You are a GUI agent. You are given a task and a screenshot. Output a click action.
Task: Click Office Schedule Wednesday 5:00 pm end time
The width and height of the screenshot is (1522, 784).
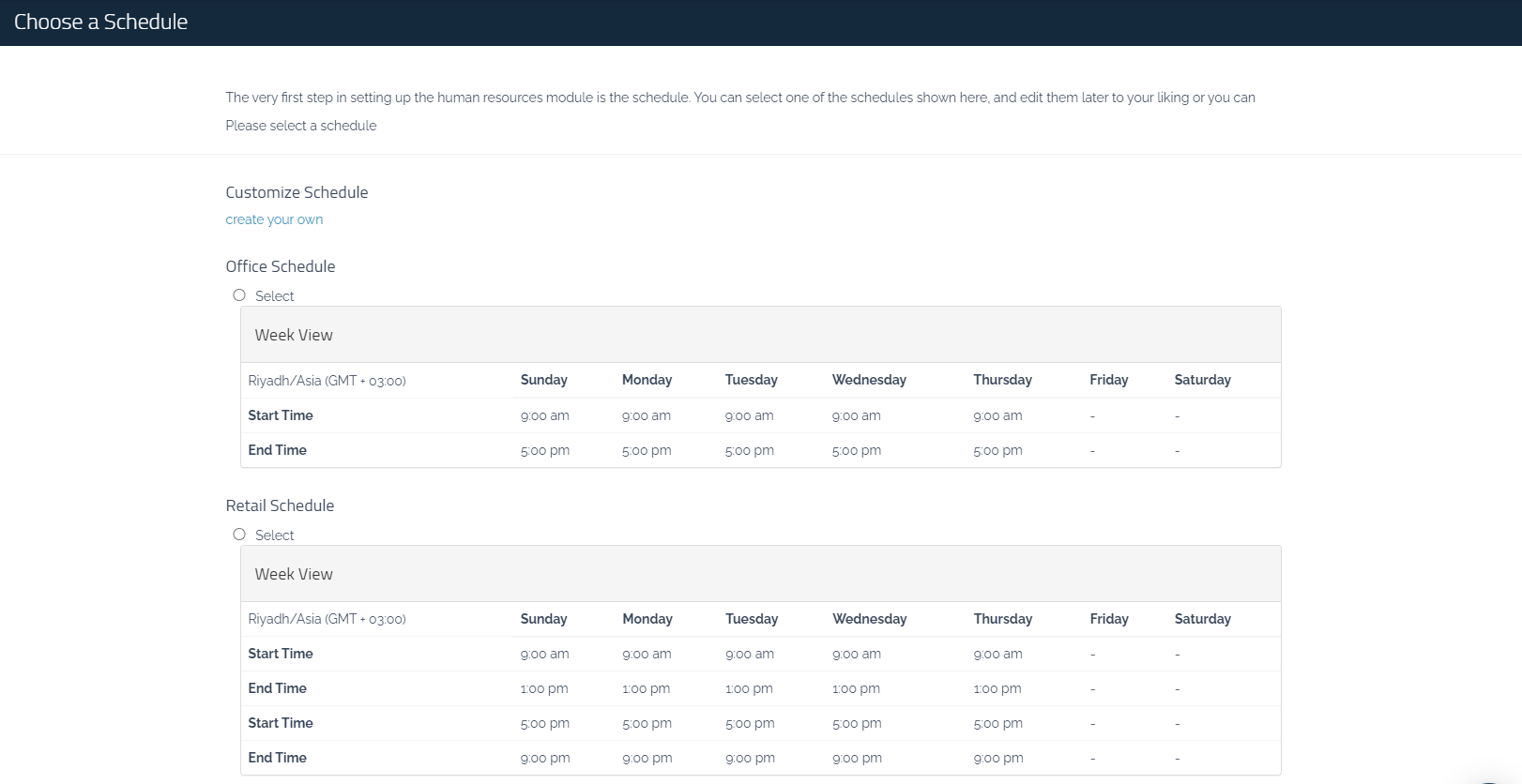[856, 450]
